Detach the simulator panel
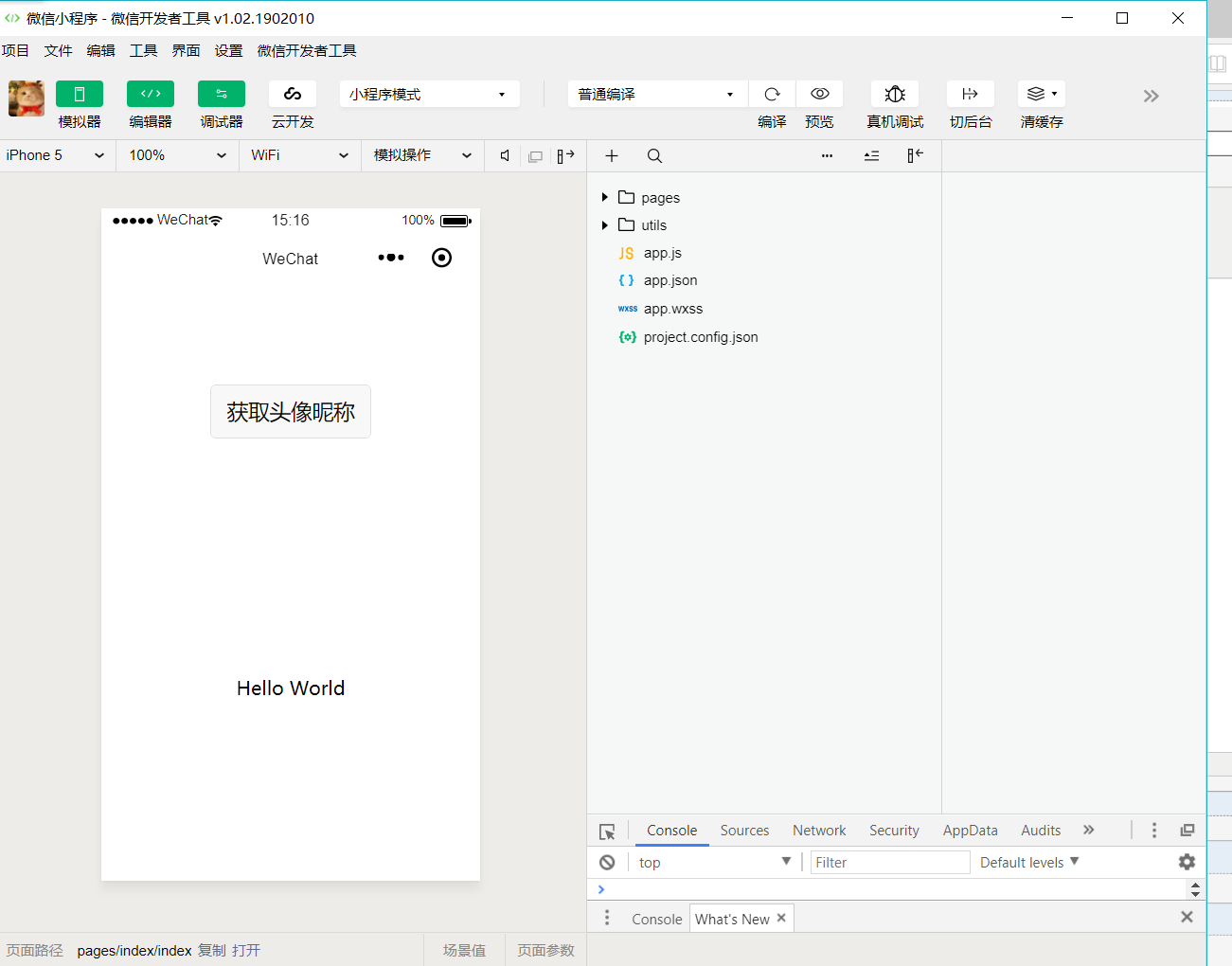1232x966 pixels. [x=565, y=156]
